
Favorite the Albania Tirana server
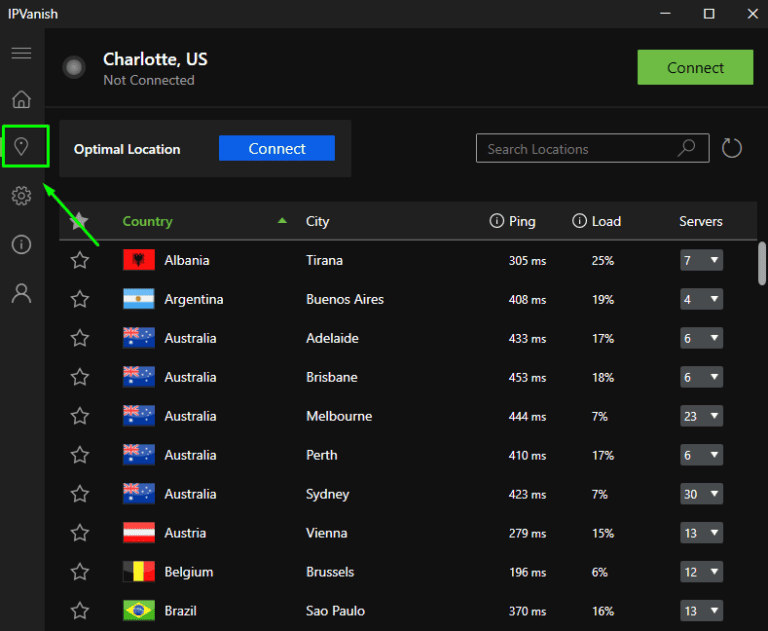(80, 260)
